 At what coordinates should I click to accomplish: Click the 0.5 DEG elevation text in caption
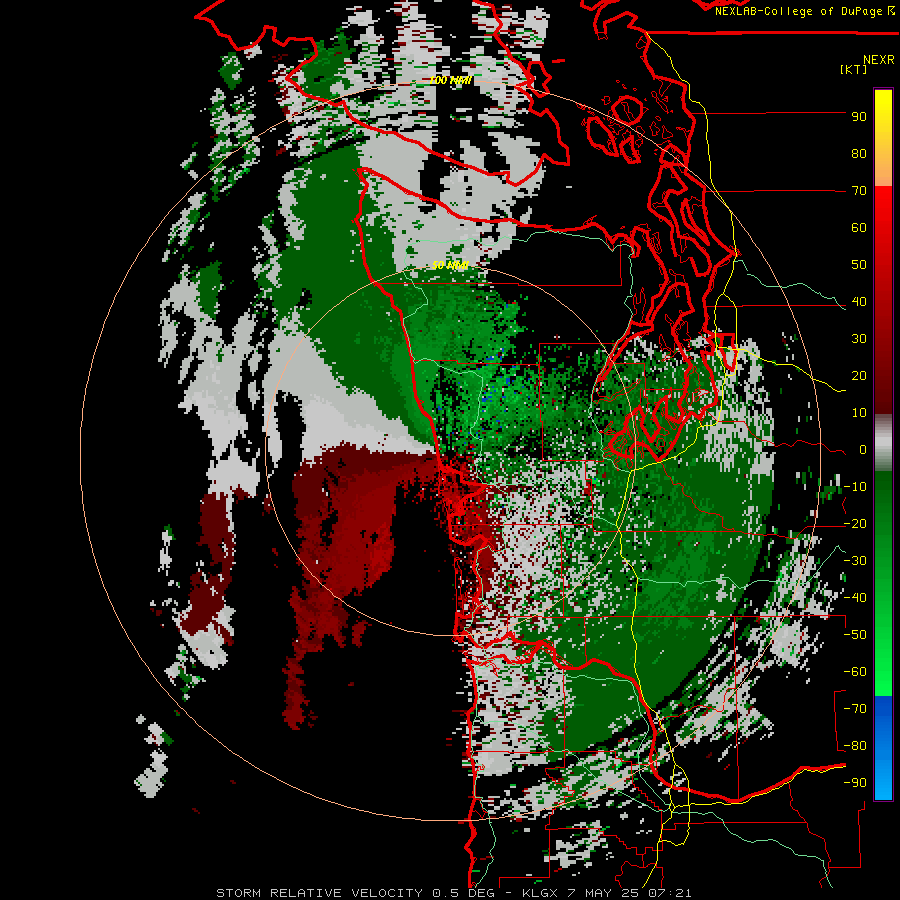coord(461,893)
